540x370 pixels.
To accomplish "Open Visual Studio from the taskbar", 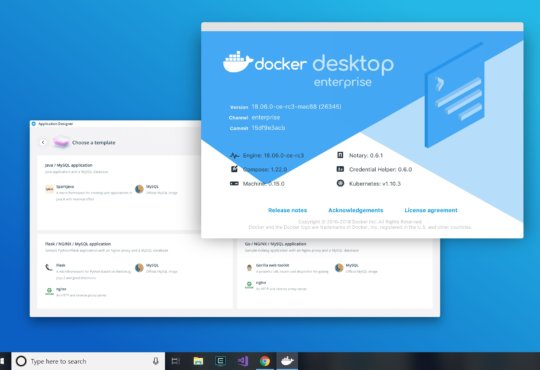I will (242, 361).
